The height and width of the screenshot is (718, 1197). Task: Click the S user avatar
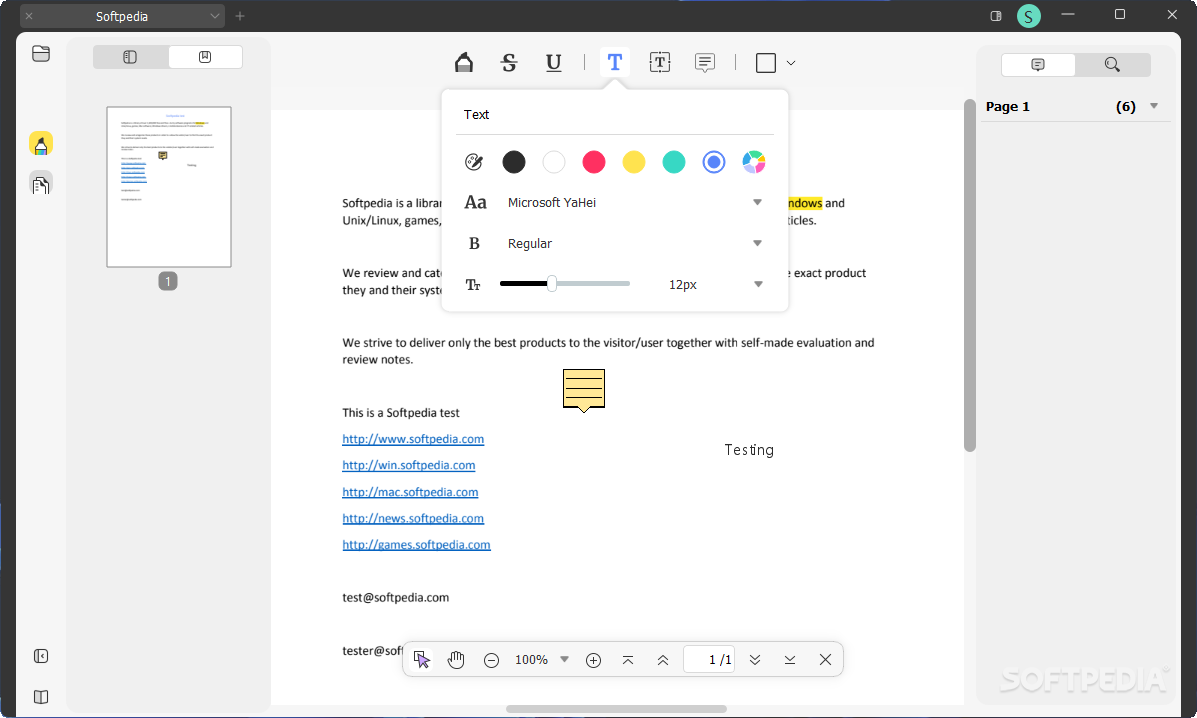[1028, 16]
